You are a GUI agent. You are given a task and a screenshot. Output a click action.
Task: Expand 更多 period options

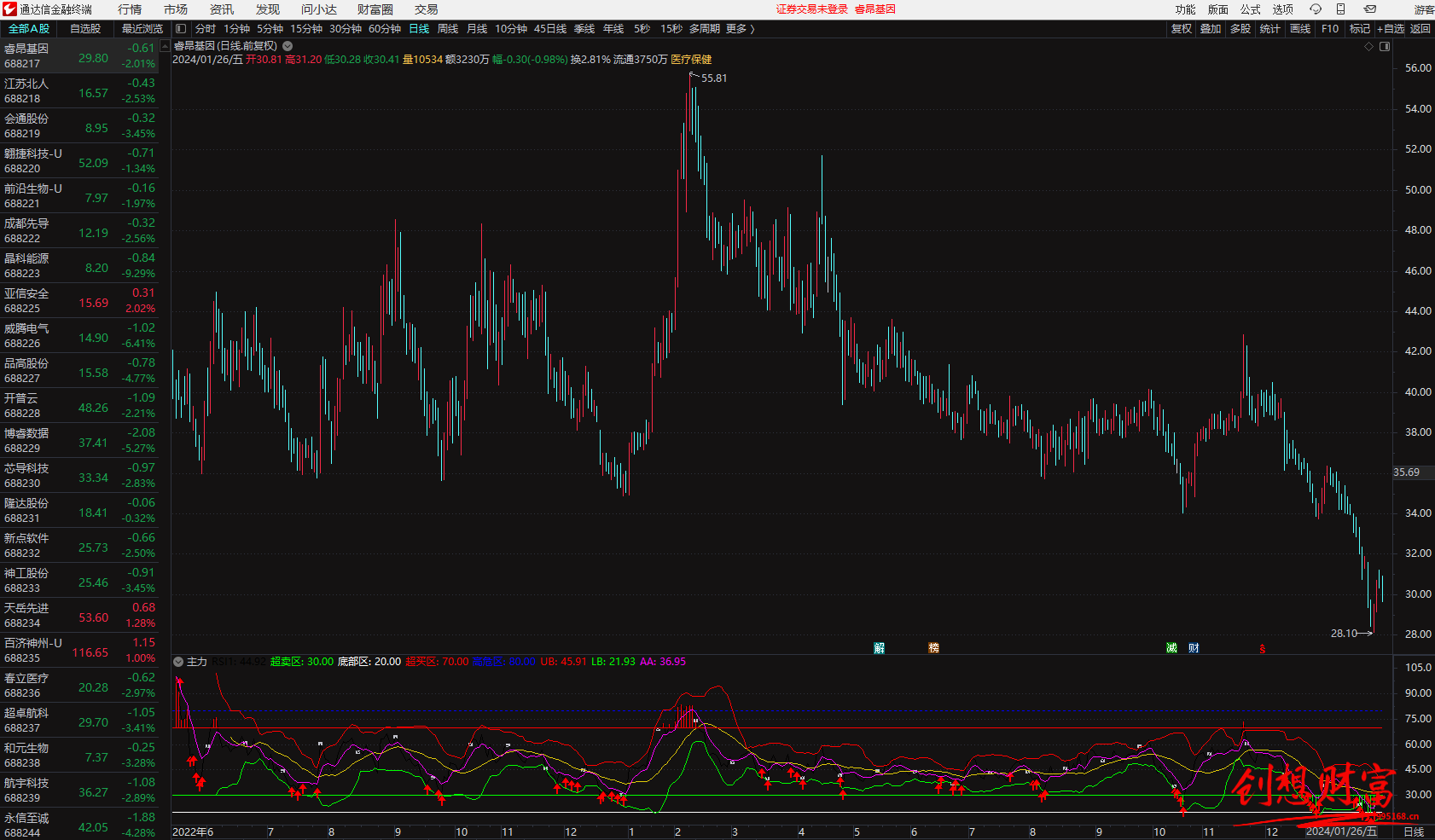740,29
